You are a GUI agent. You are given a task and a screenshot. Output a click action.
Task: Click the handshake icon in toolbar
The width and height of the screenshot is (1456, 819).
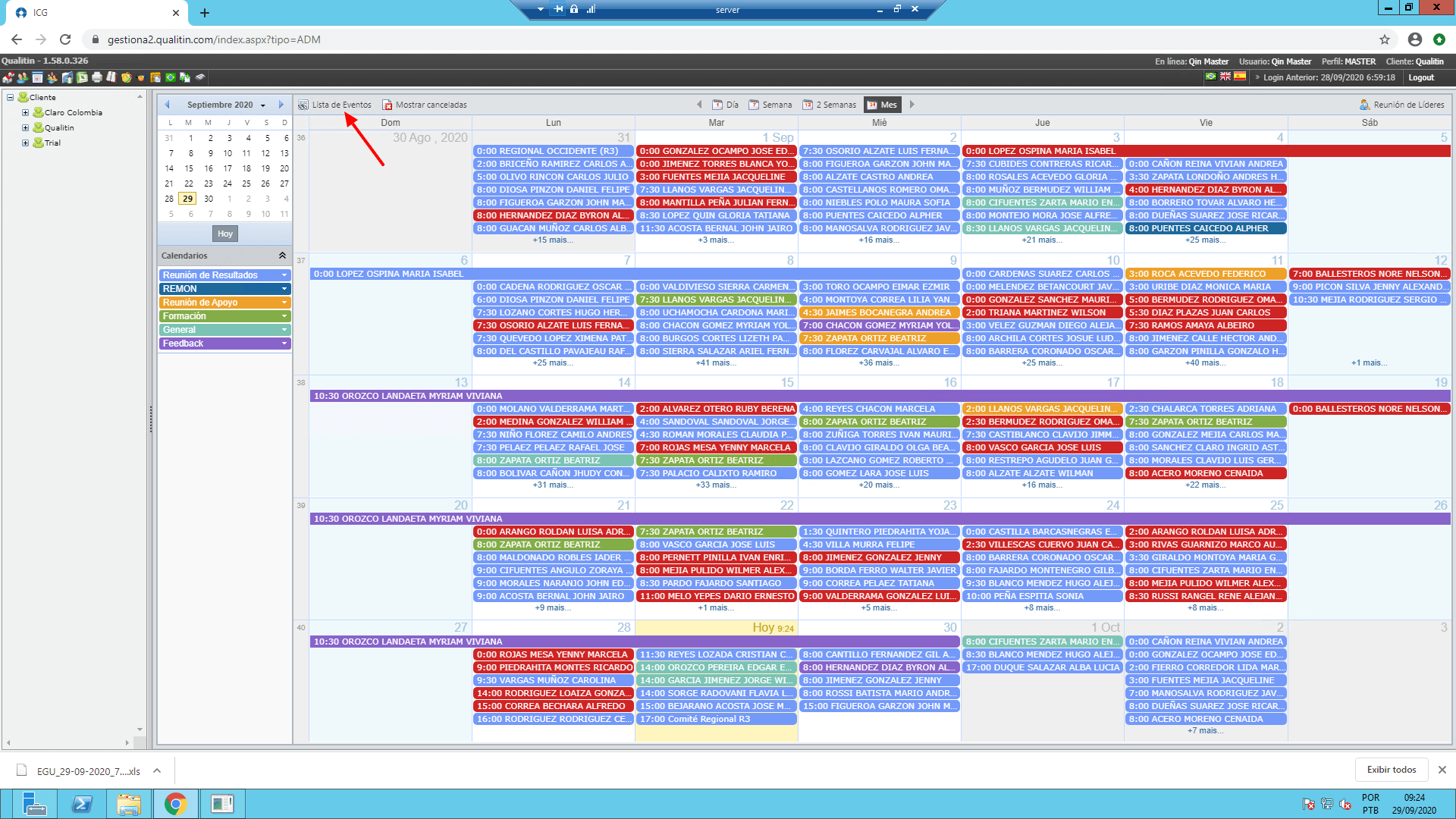tap(141, 77)
